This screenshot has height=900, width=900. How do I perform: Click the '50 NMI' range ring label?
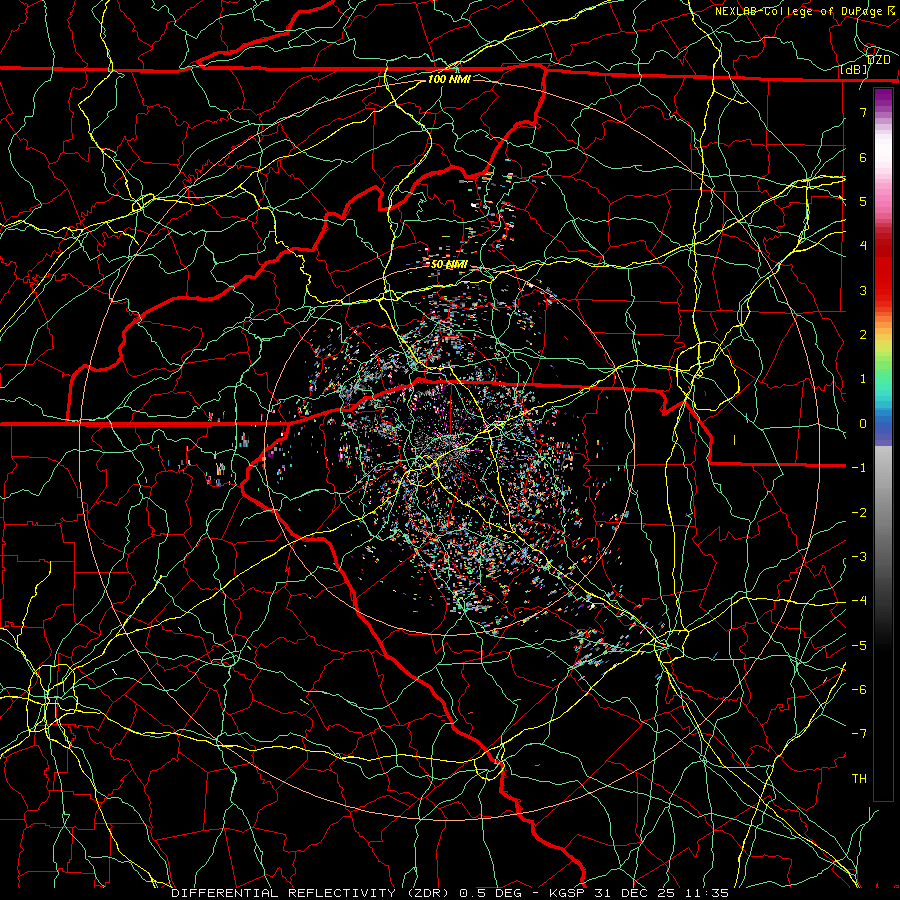(x=449, y=264)
